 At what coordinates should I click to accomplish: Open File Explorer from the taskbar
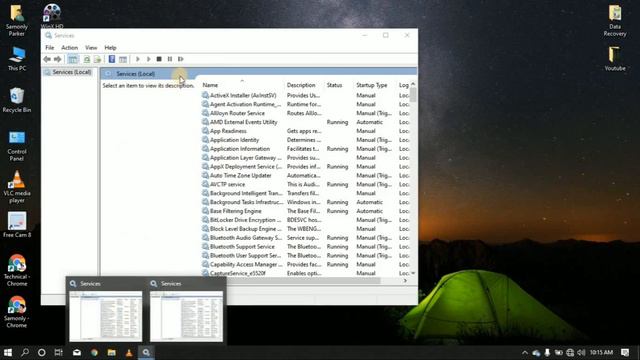click(111, 352)
